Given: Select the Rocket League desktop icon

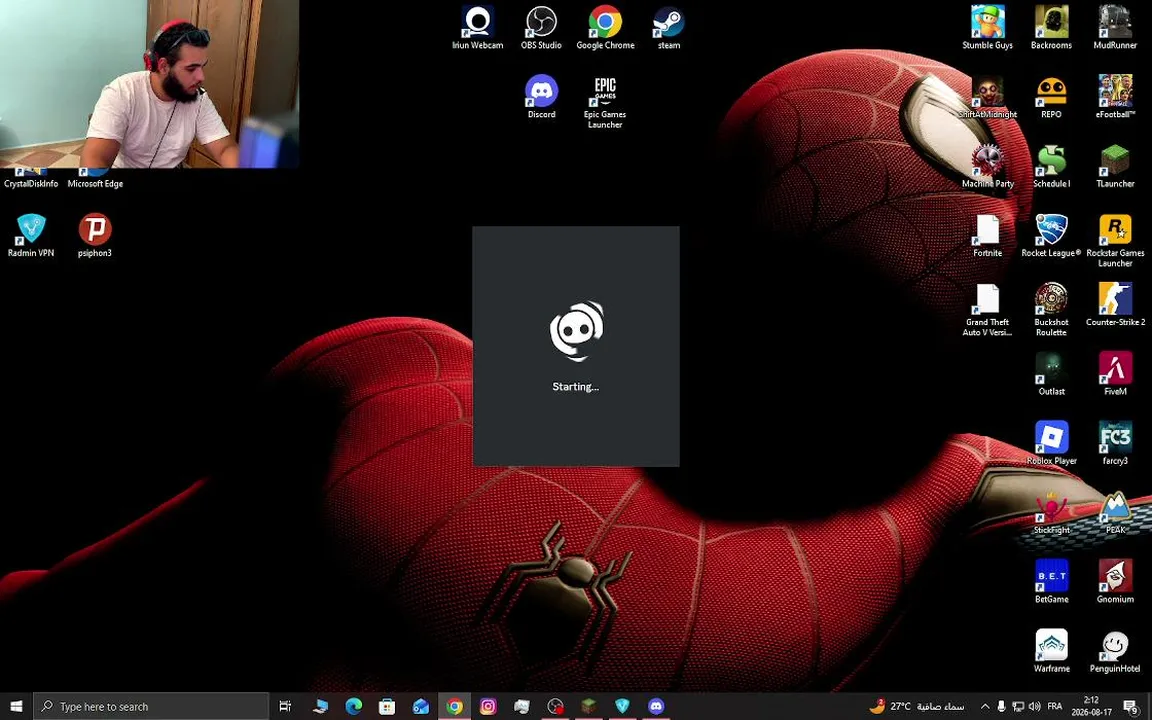Looking at the screenshot, I should pos(1051,235).
